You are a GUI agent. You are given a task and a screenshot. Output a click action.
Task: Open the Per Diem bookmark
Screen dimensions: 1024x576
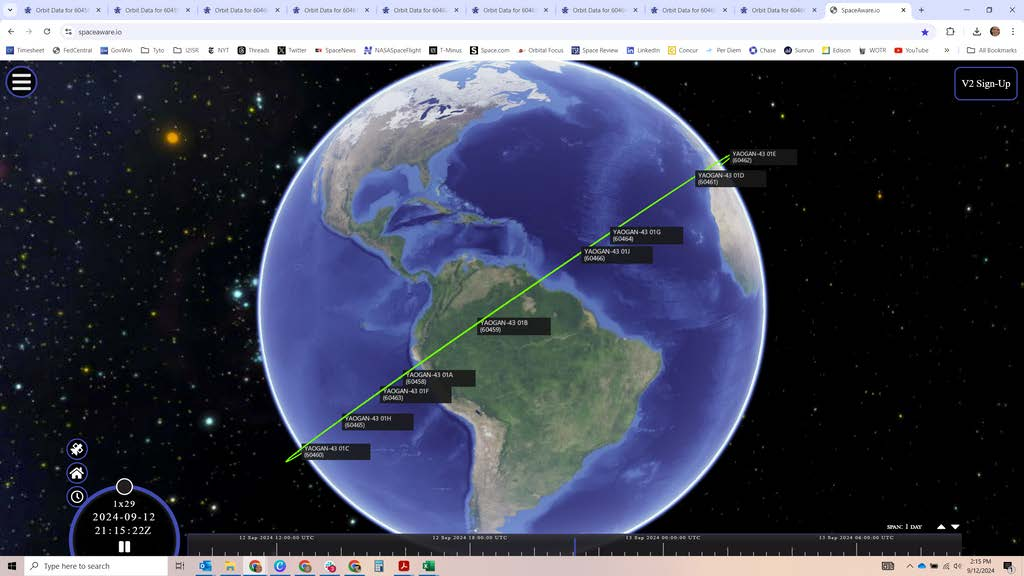[723, 50]
